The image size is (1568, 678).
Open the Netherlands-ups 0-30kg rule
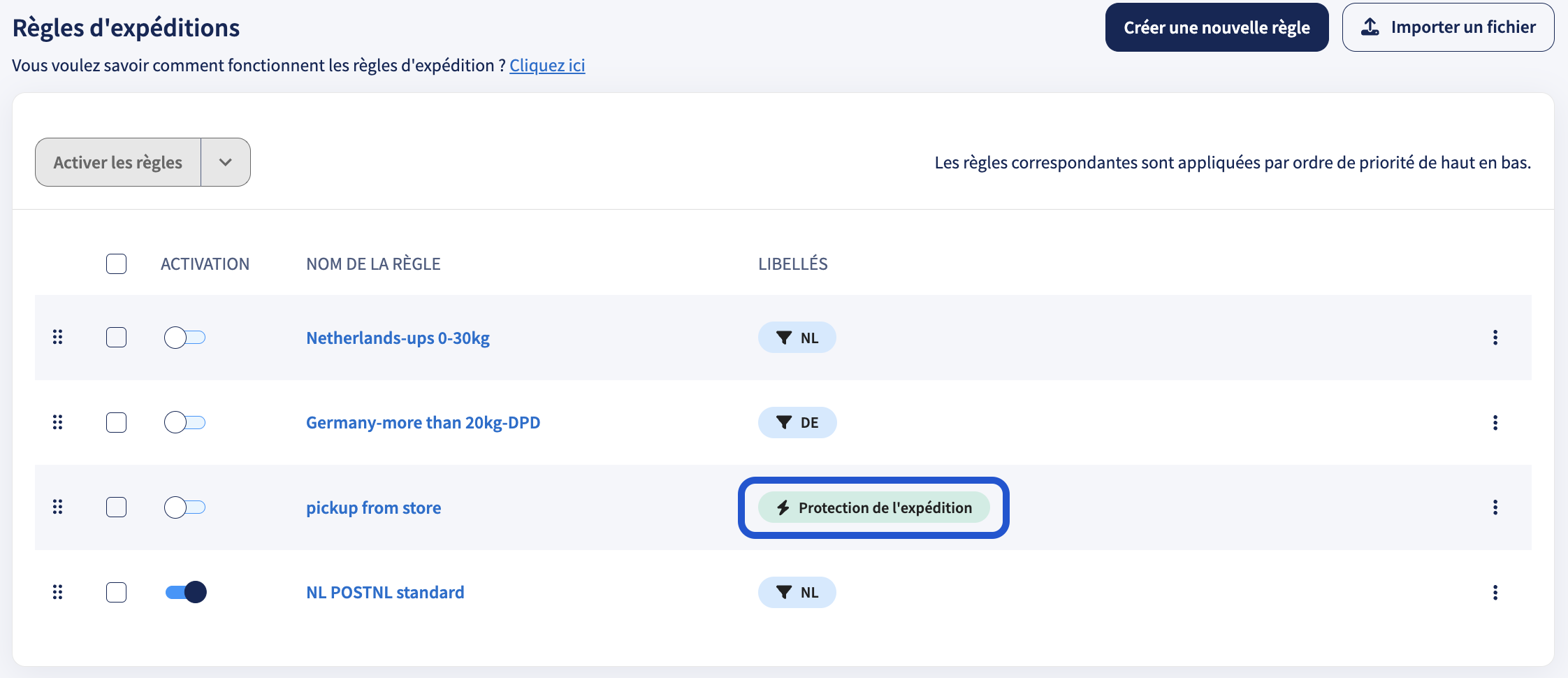[x=398, y=338]
